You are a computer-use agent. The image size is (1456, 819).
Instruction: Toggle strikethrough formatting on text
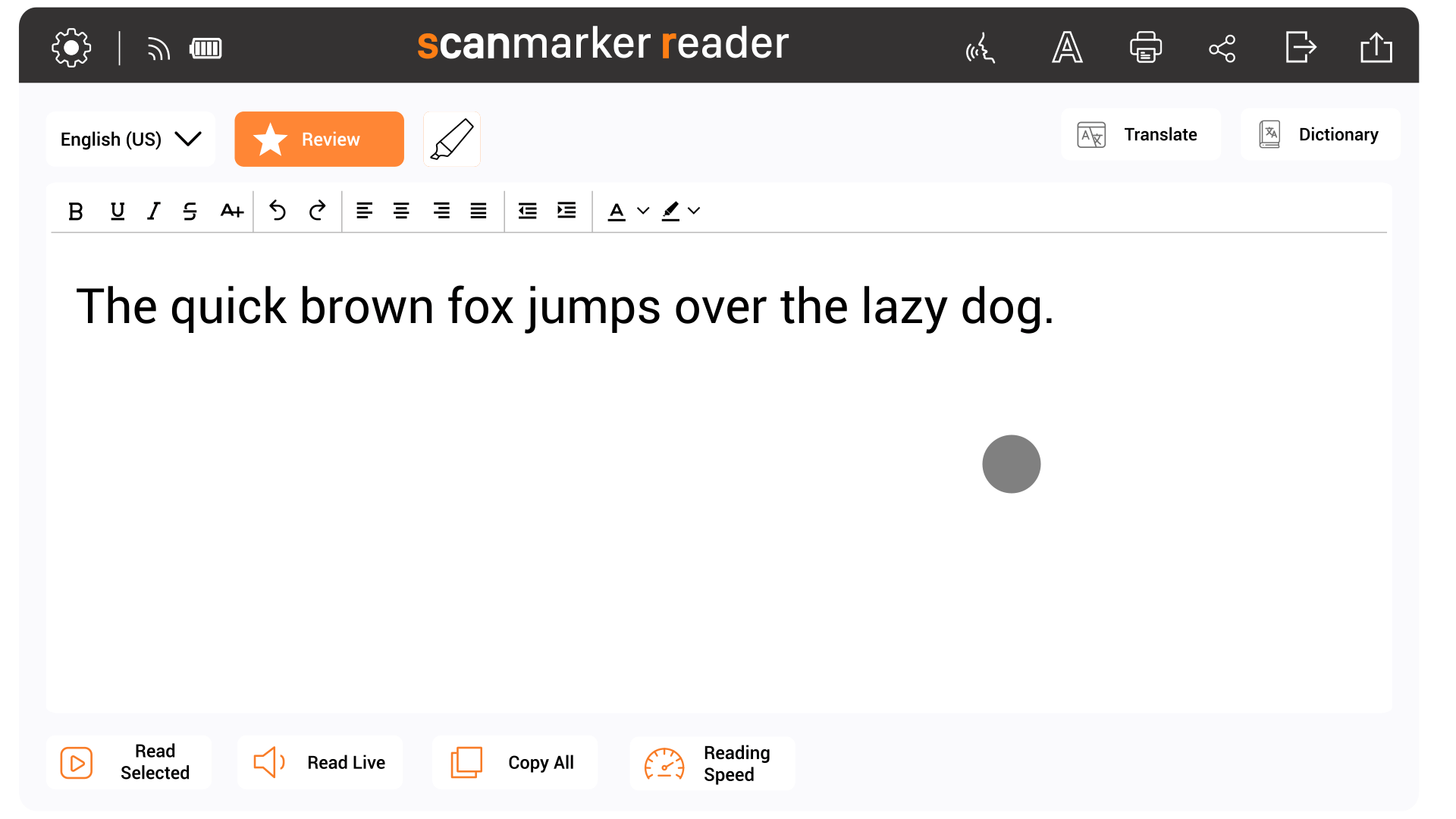click(x=190, y=210)
